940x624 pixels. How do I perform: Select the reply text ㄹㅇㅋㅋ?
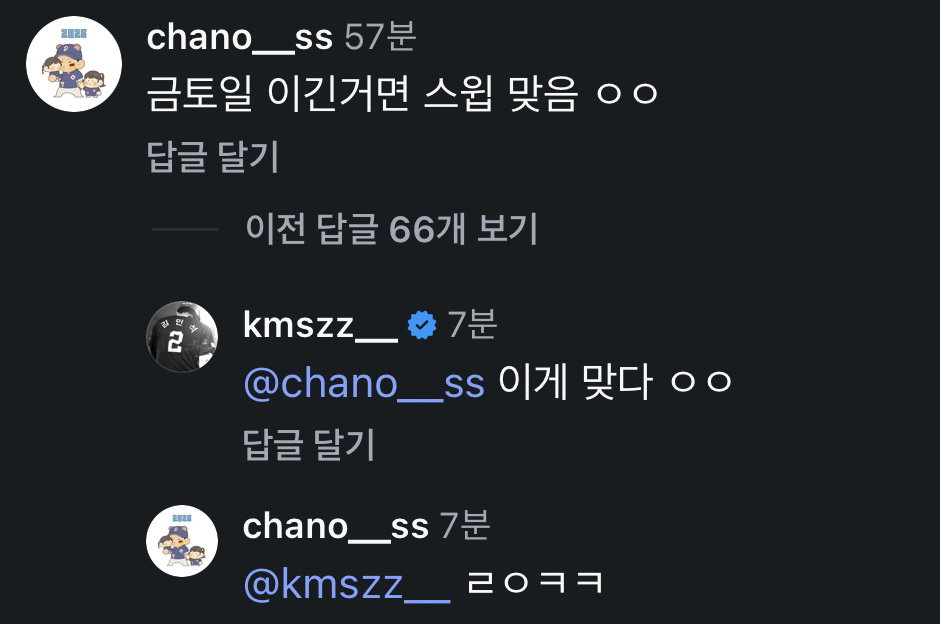(535, 582)
